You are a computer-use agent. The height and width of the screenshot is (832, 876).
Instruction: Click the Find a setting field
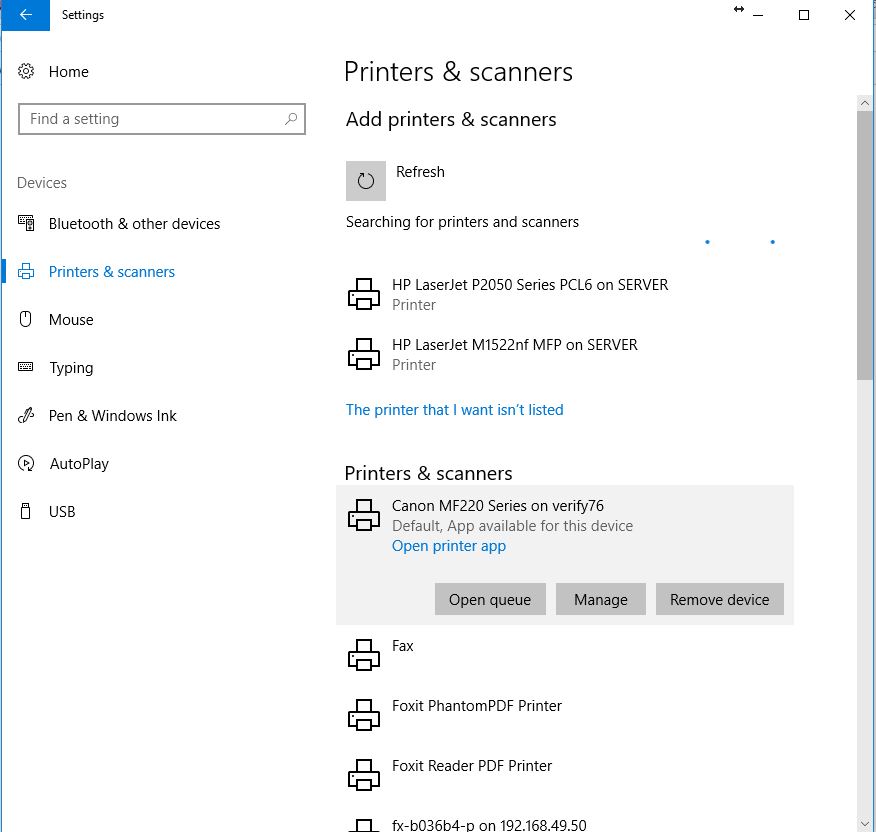(x=161, y=119)
